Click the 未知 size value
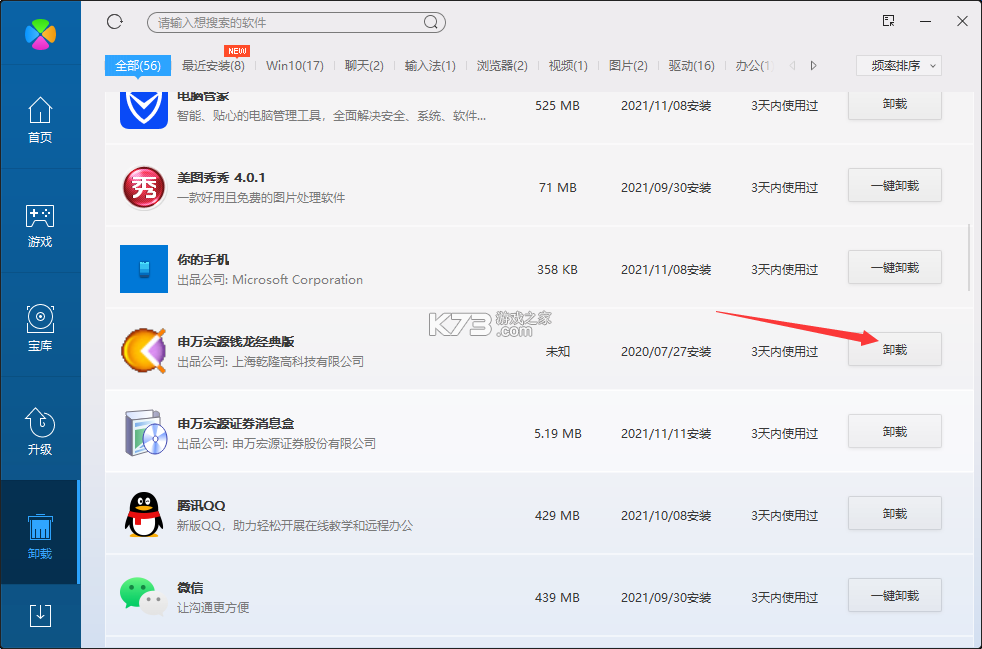 557,351
